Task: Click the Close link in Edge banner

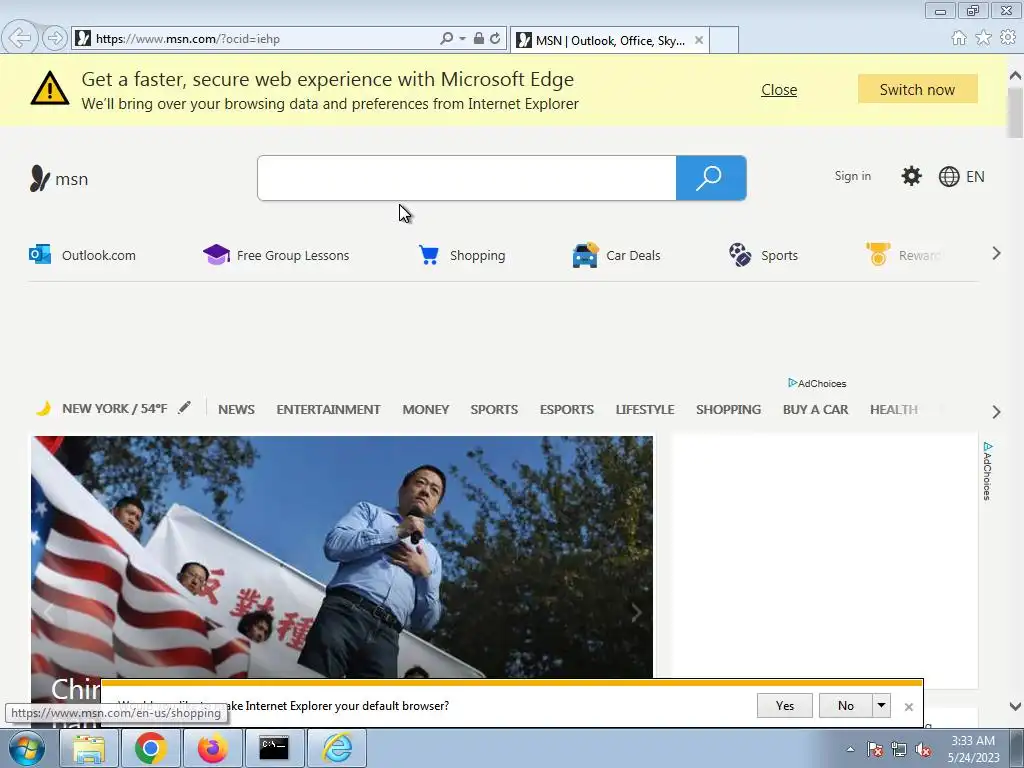Action: 779,89
